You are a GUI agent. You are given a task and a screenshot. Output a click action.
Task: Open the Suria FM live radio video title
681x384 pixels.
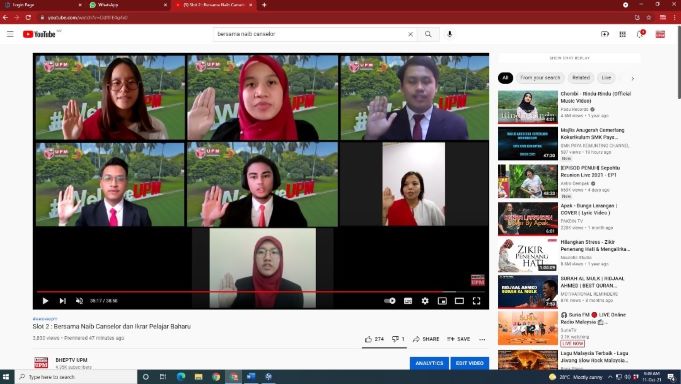pos(593,318)
